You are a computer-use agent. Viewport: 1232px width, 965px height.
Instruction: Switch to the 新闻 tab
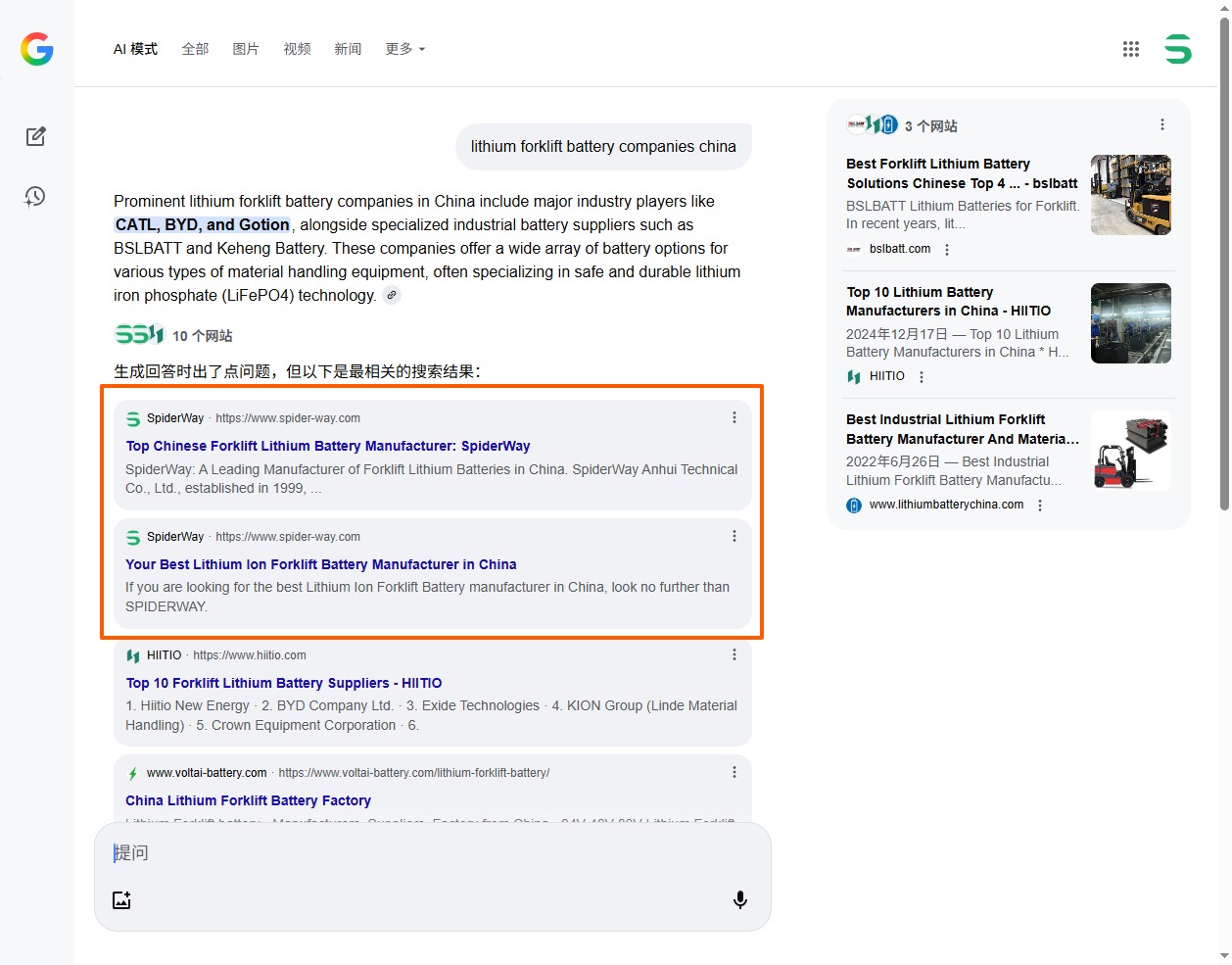pyautogui.click(x=348, y=49)
